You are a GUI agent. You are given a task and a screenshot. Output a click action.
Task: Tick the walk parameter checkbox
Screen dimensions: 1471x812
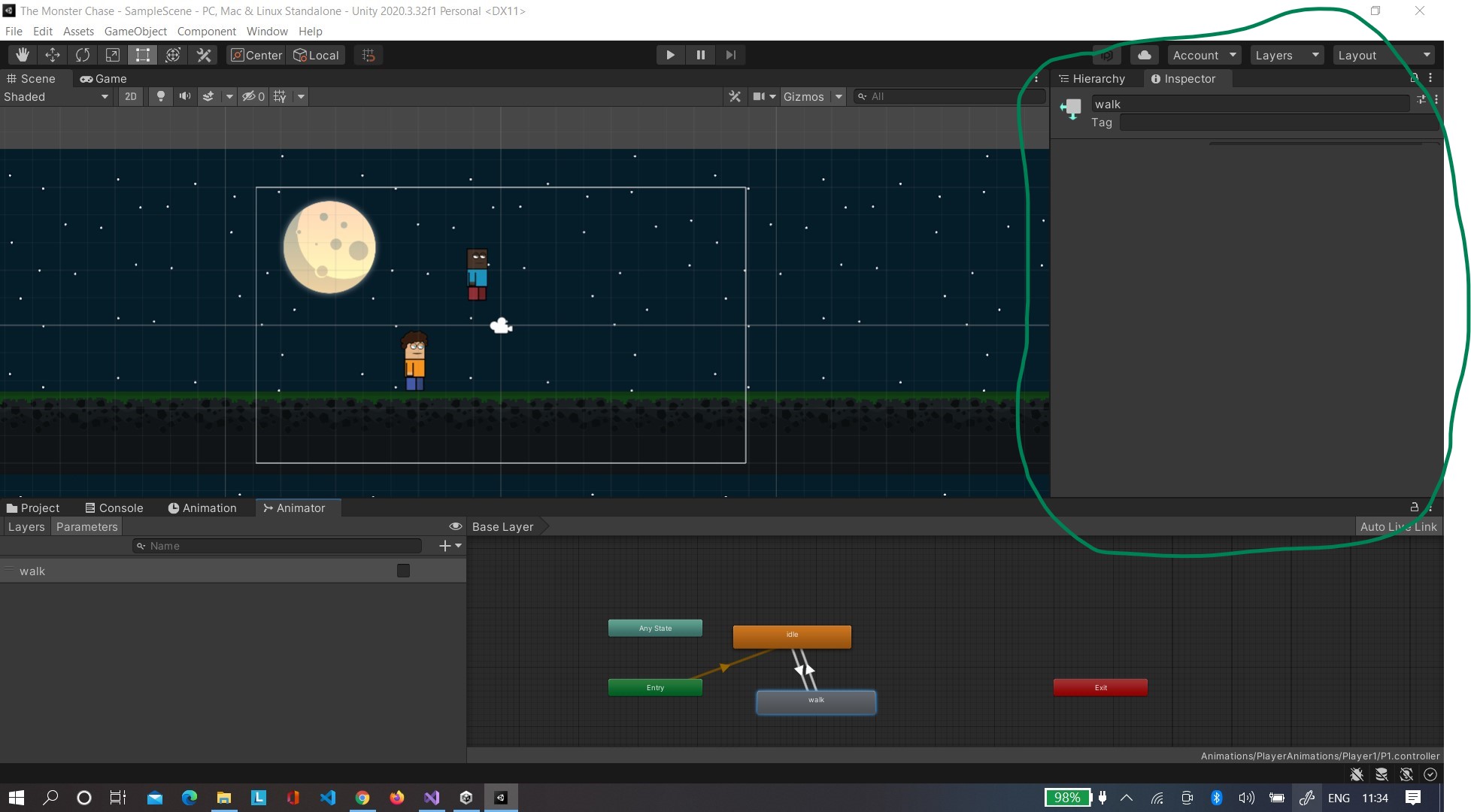coord(403,571)
